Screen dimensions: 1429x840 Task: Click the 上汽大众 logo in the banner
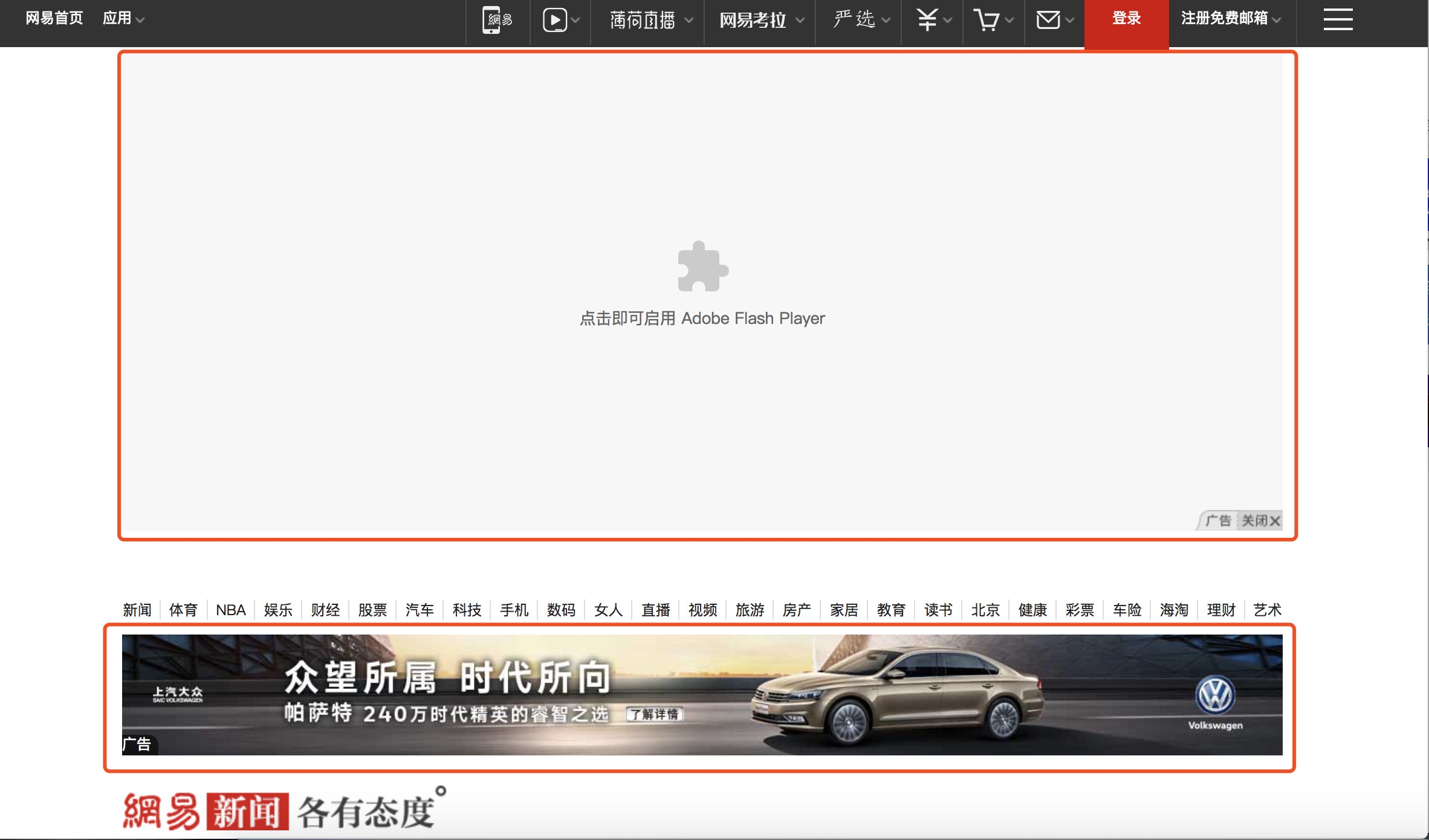[x=177, y=694]
